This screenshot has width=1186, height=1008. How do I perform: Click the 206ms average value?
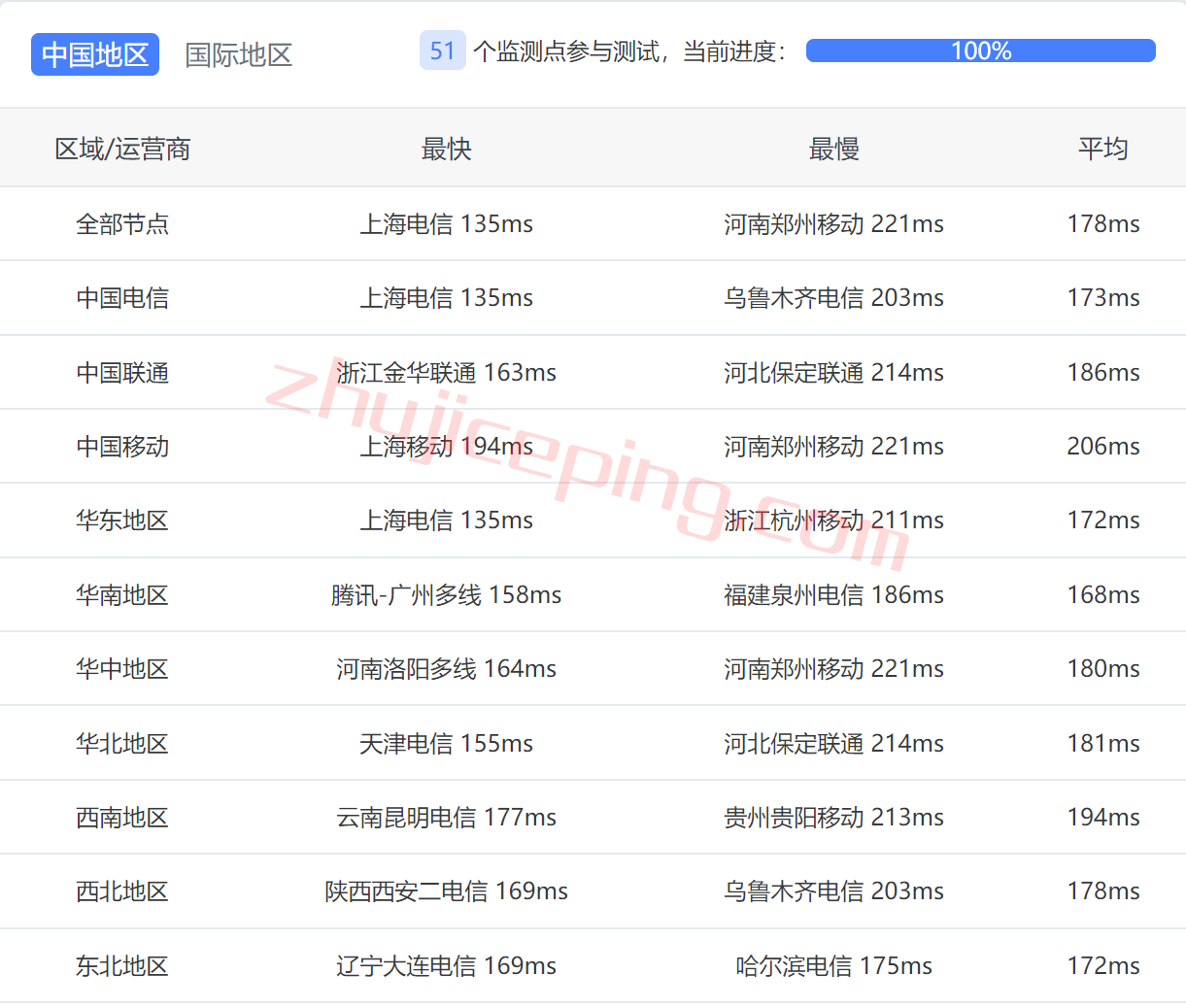tap(1103, 447)
